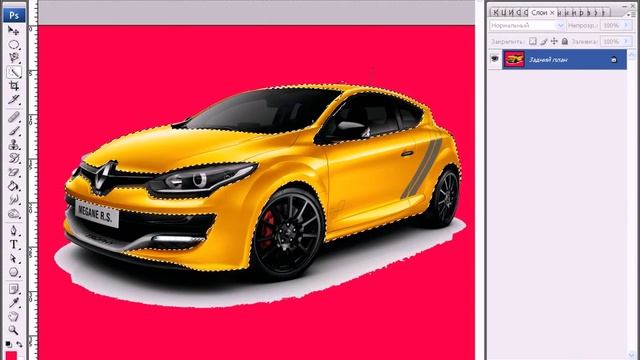
Task: Select the Slice tool
Action: (x=13, y=100)
